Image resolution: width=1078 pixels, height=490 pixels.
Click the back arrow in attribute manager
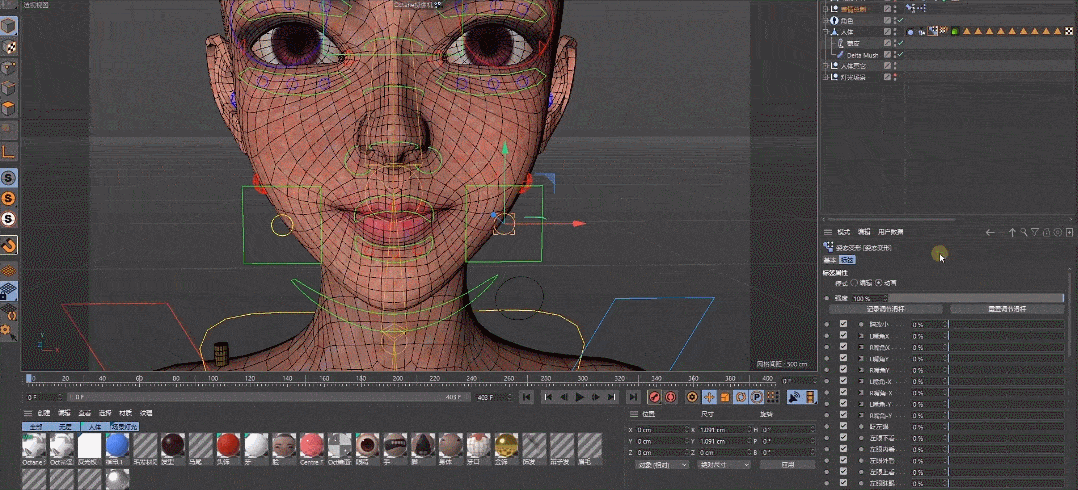990,232
